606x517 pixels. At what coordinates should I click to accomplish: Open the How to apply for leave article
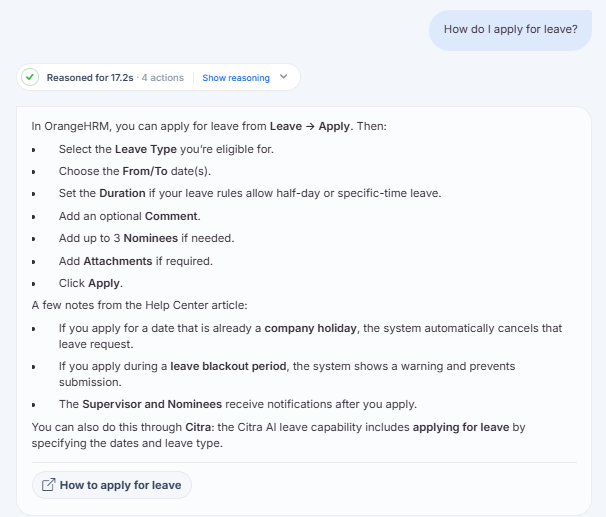click(112, 485)
